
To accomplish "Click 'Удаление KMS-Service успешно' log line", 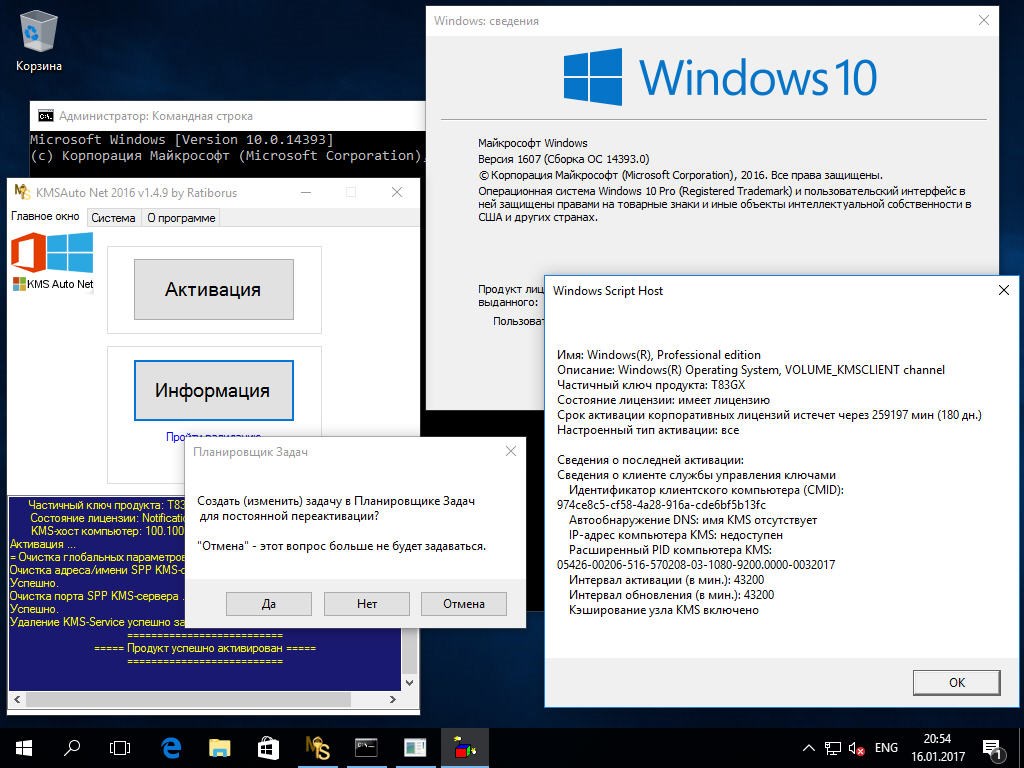I will click(x=97, y=622).
